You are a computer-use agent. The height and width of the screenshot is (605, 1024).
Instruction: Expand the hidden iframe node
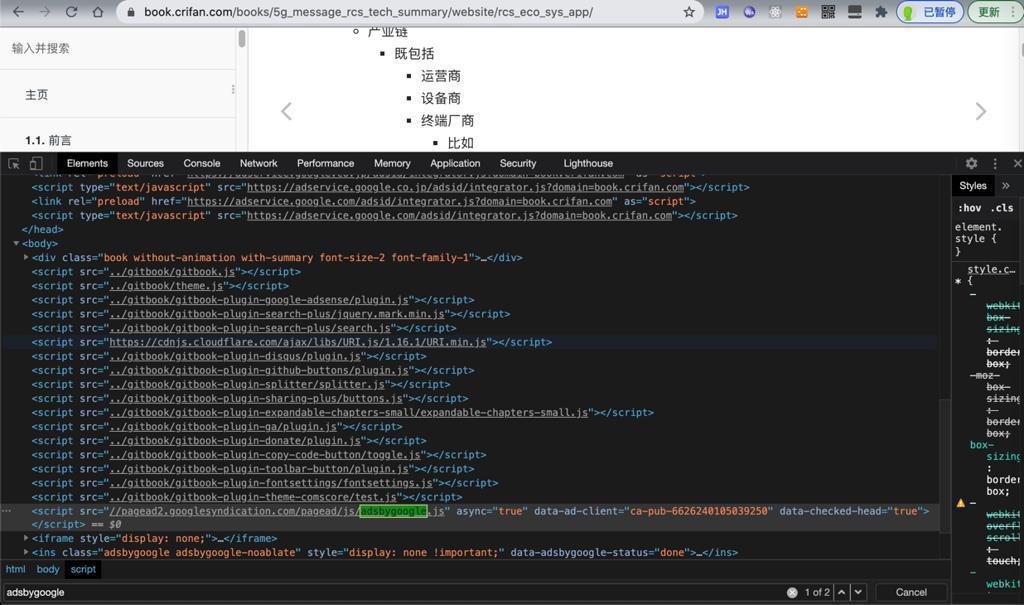pyautogui.click(x=26, y=538)
